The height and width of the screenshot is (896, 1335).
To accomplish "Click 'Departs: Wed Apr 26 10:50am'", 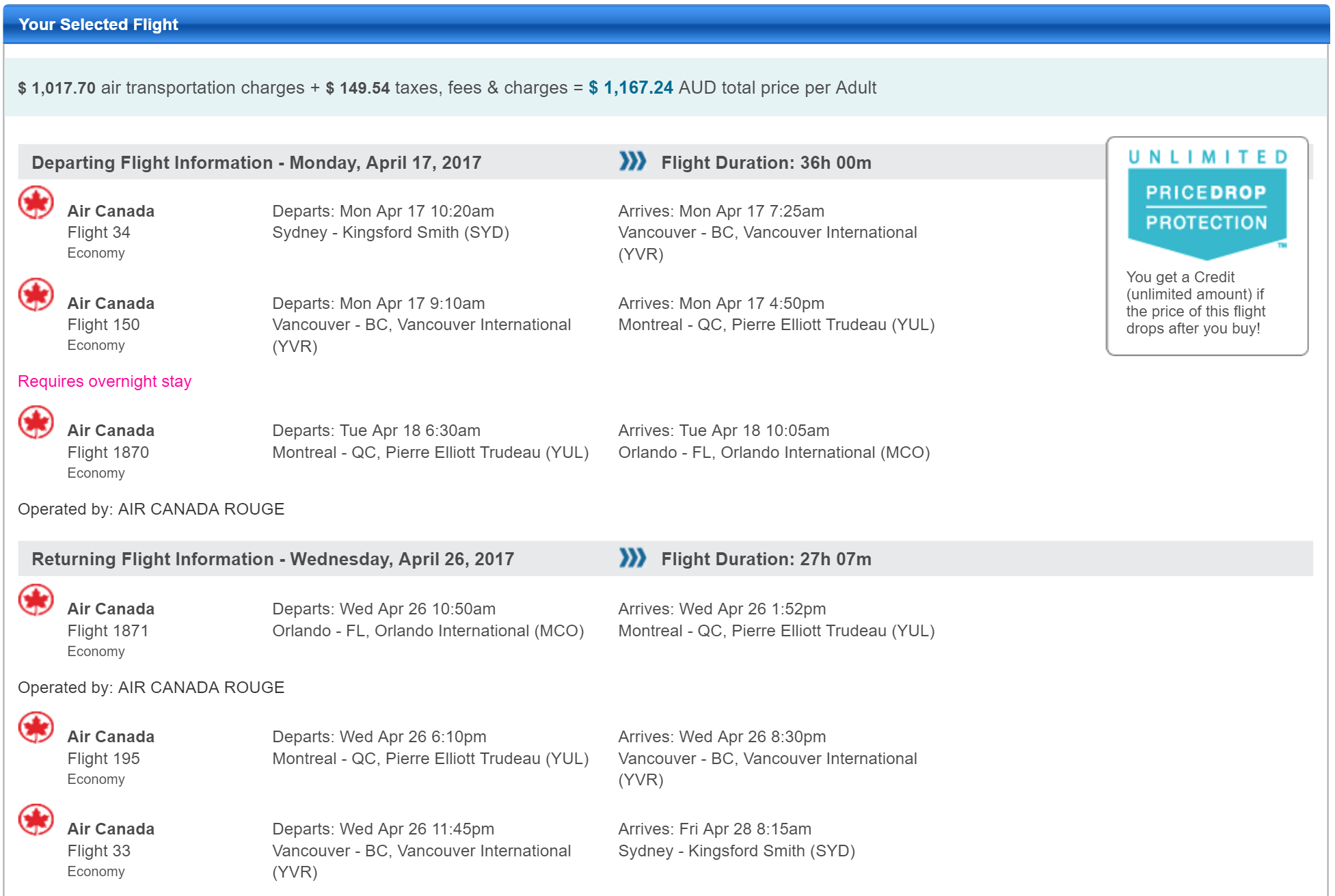I will [384, 609].
